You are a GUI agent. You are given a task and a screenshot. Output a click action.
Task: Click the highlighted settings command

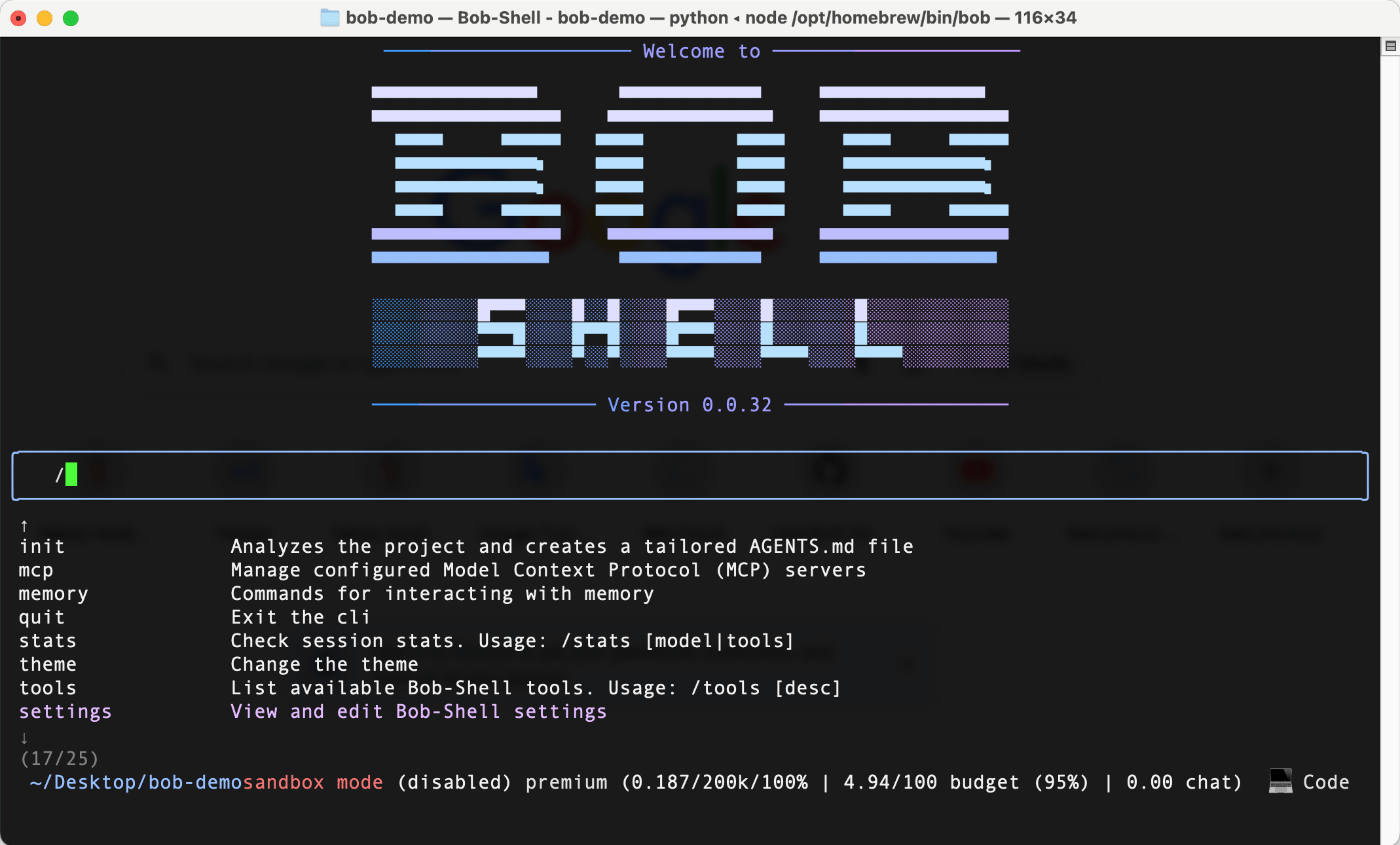pos(65,711)
